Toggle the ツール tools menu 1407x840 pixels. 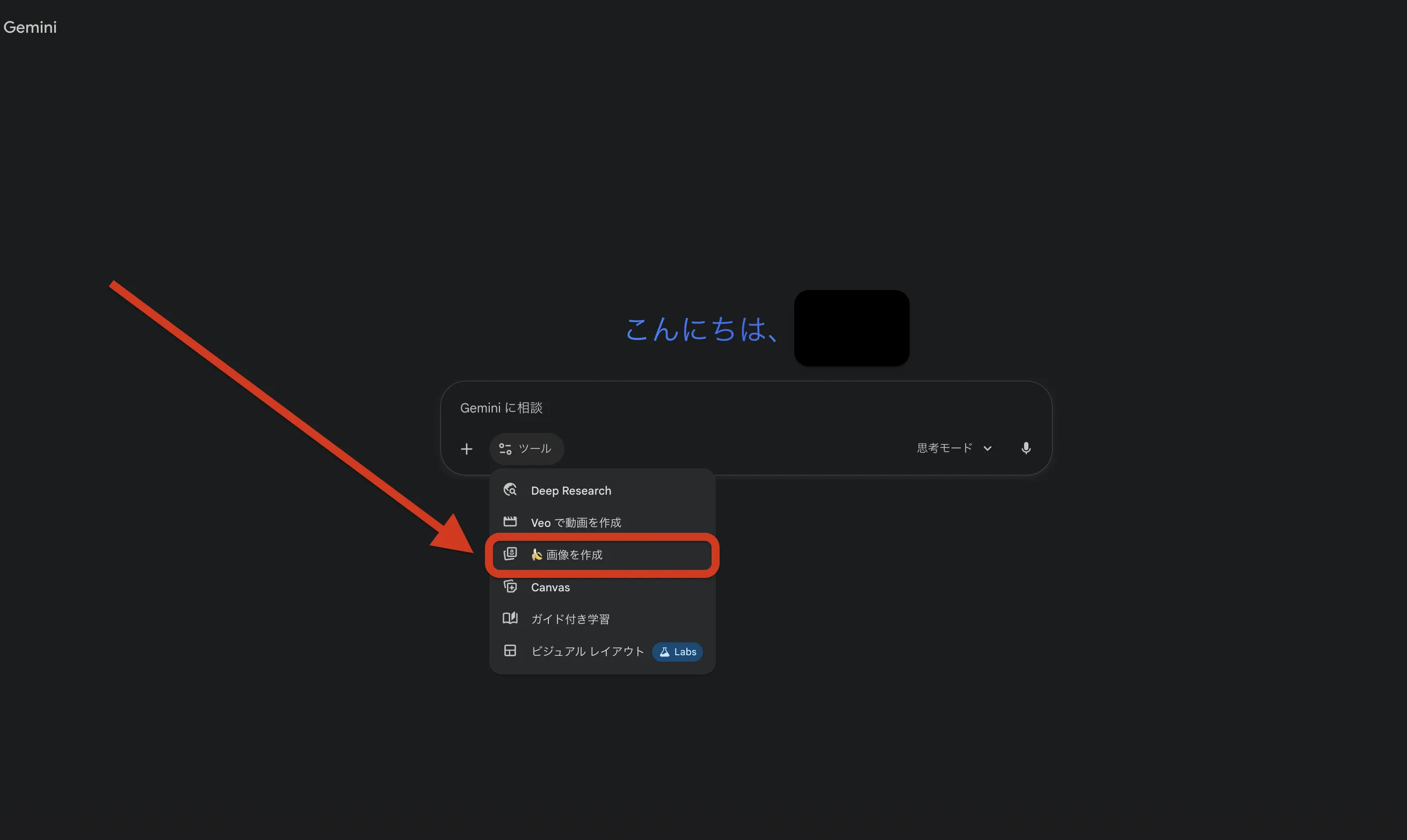526,449
